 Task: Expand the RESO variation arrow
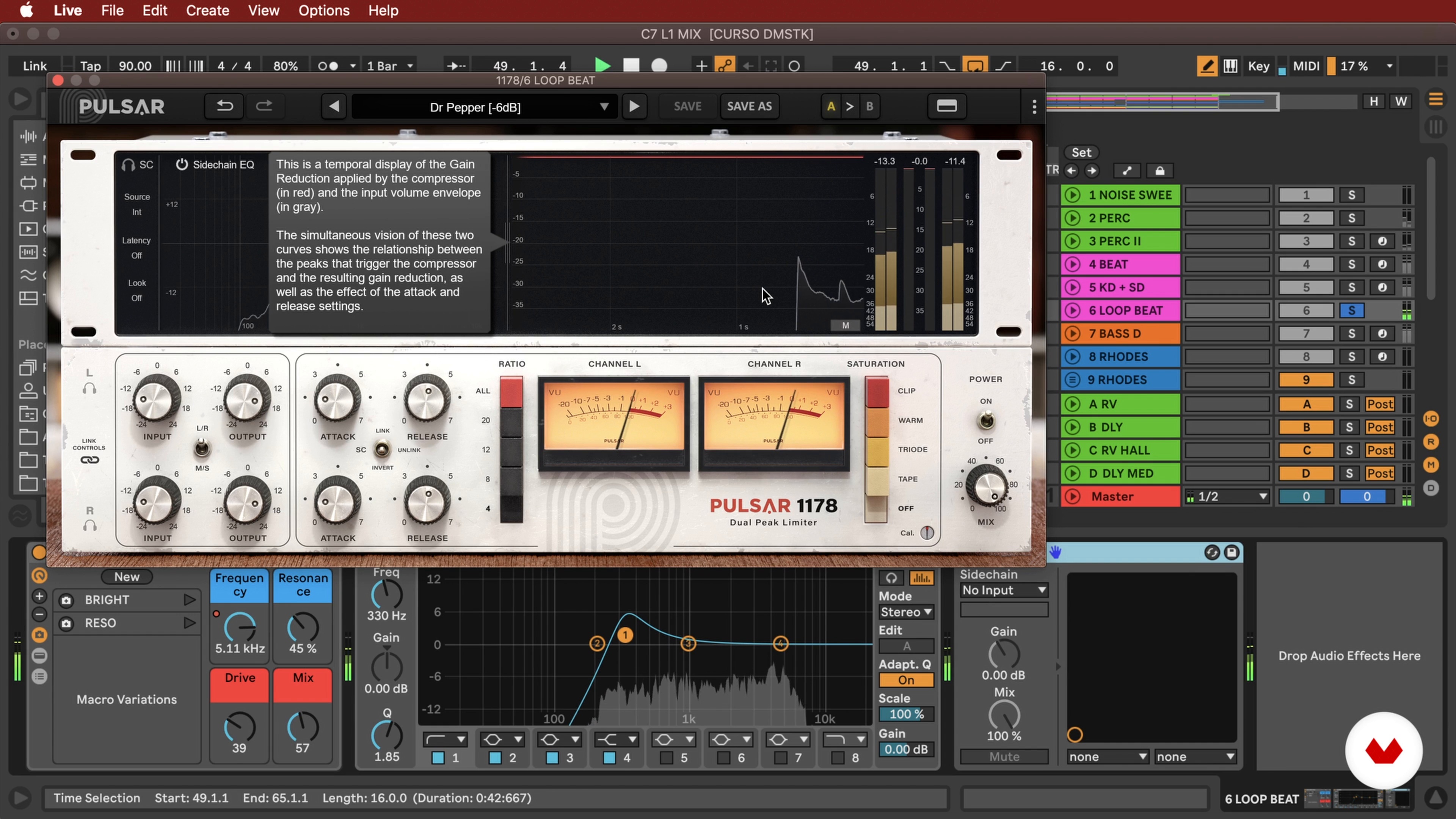pos(189,623)
